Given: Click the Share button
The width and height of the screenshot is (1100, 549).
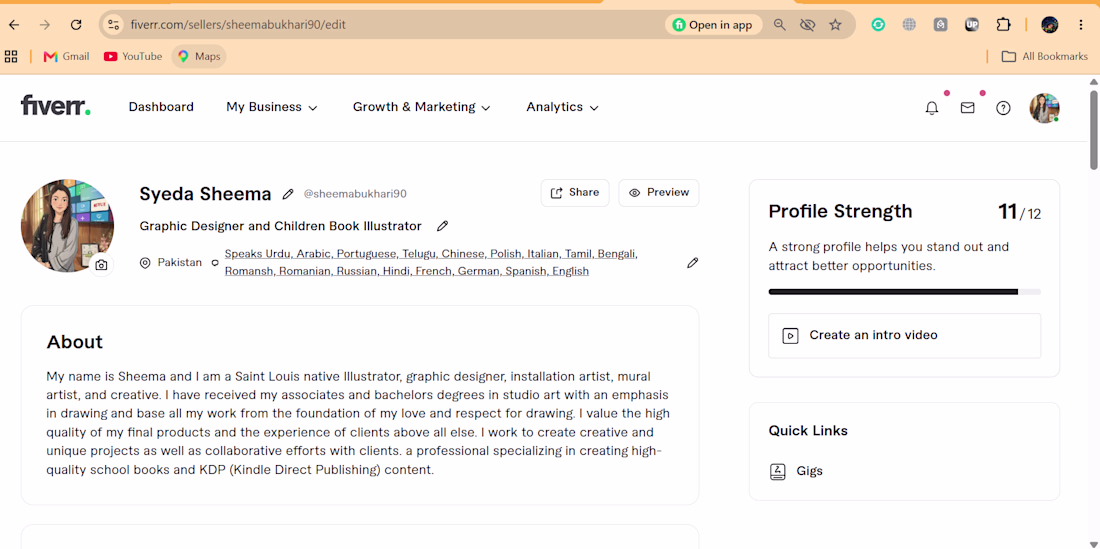Looking at the screenshot, I should 575,193.
